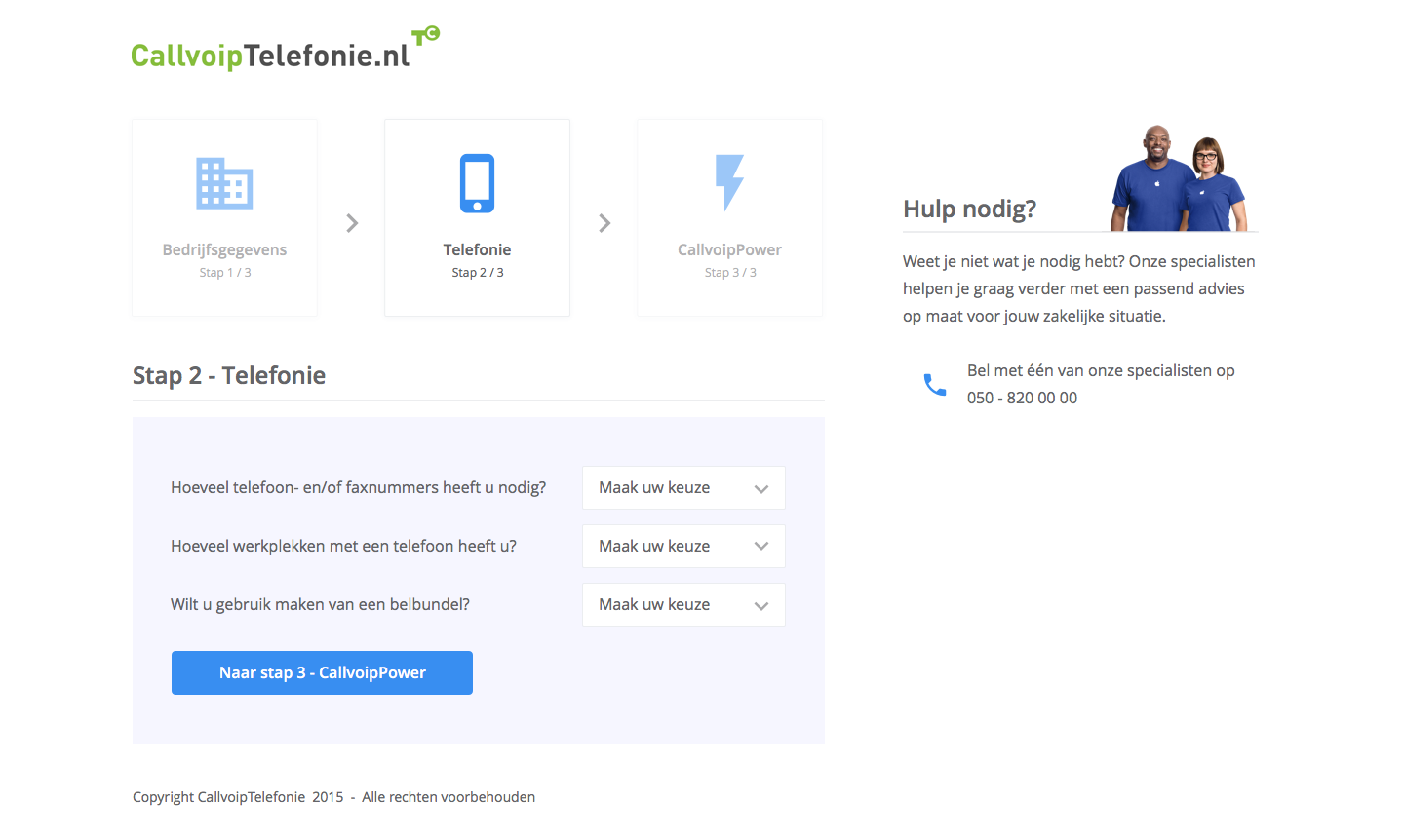The height and width of the screenshot is (840, 1404).
Task: Click 'Naar stap 3 - CallvoipPower' button
Action: 322,672
